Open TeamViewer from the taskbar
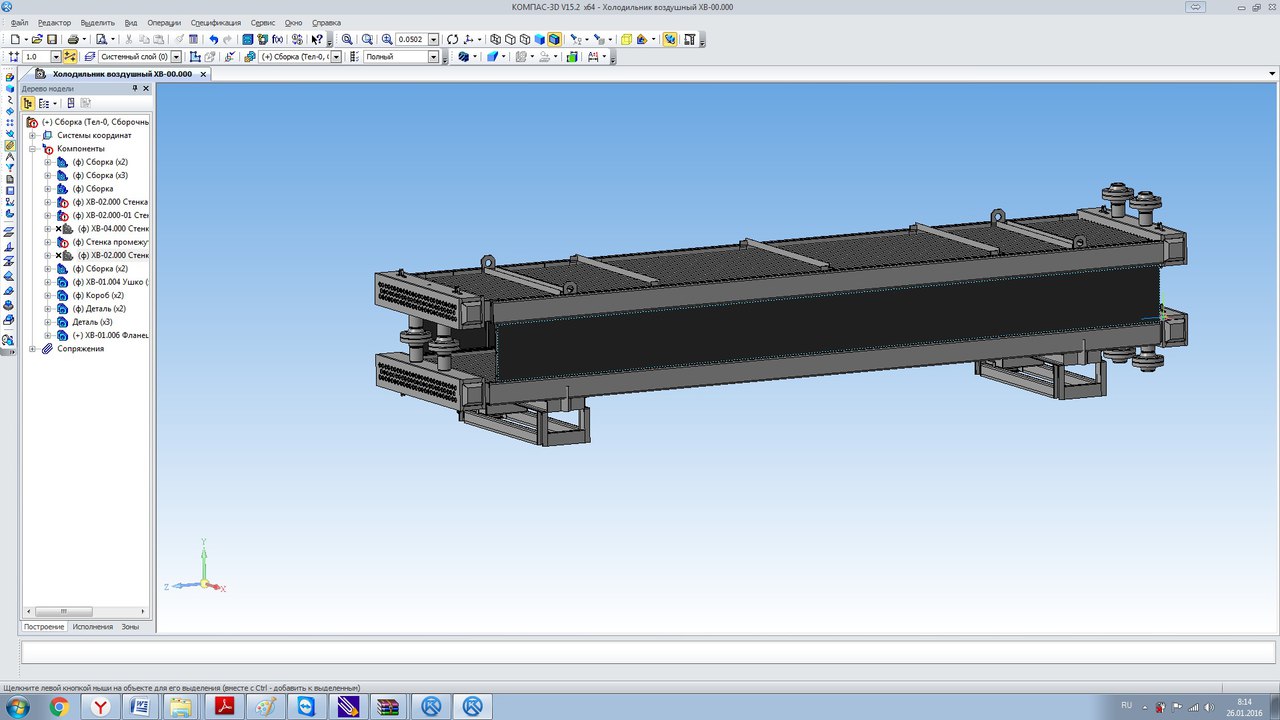 pos(306,707)
